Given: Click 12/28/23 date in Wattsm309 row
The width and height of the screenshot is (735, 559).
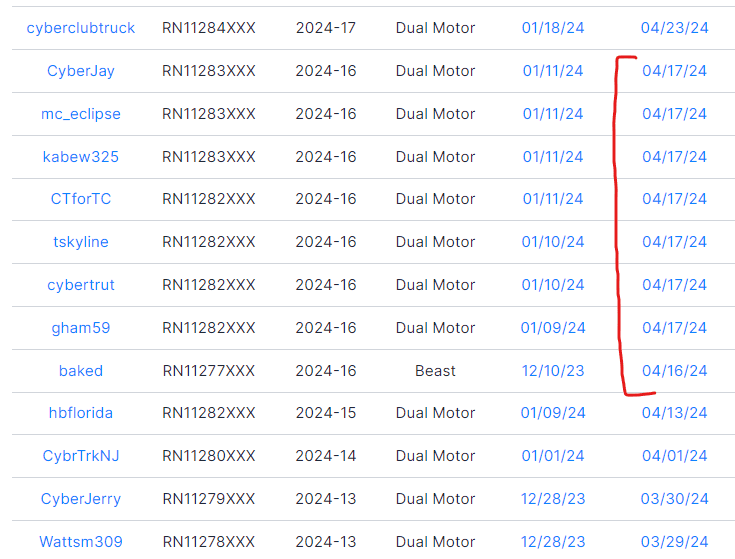Looking at the screenshot, I should click(x=553, y=542).
